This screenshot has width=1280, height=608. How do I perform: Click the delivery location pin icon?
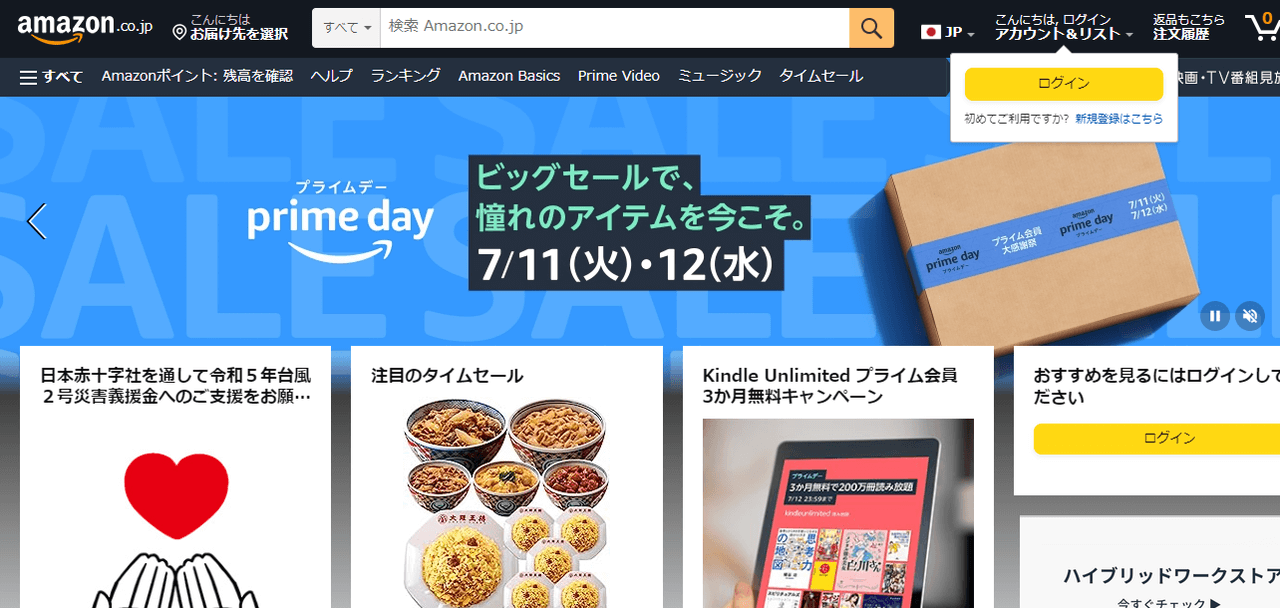point(180,33)
